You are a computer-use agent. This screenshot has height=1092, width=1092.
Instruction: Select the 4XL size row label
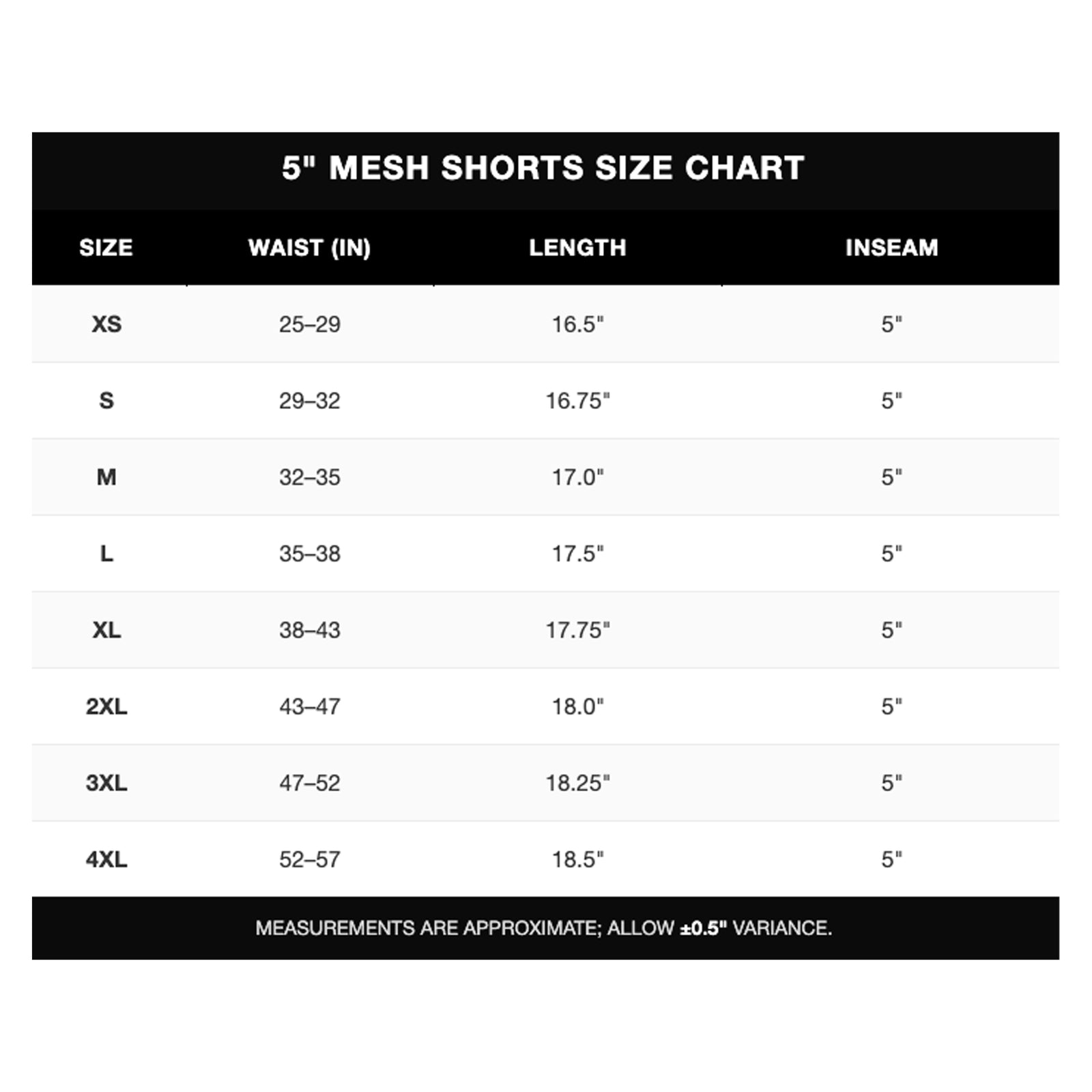pyautogui.click(x=106, y=859)
